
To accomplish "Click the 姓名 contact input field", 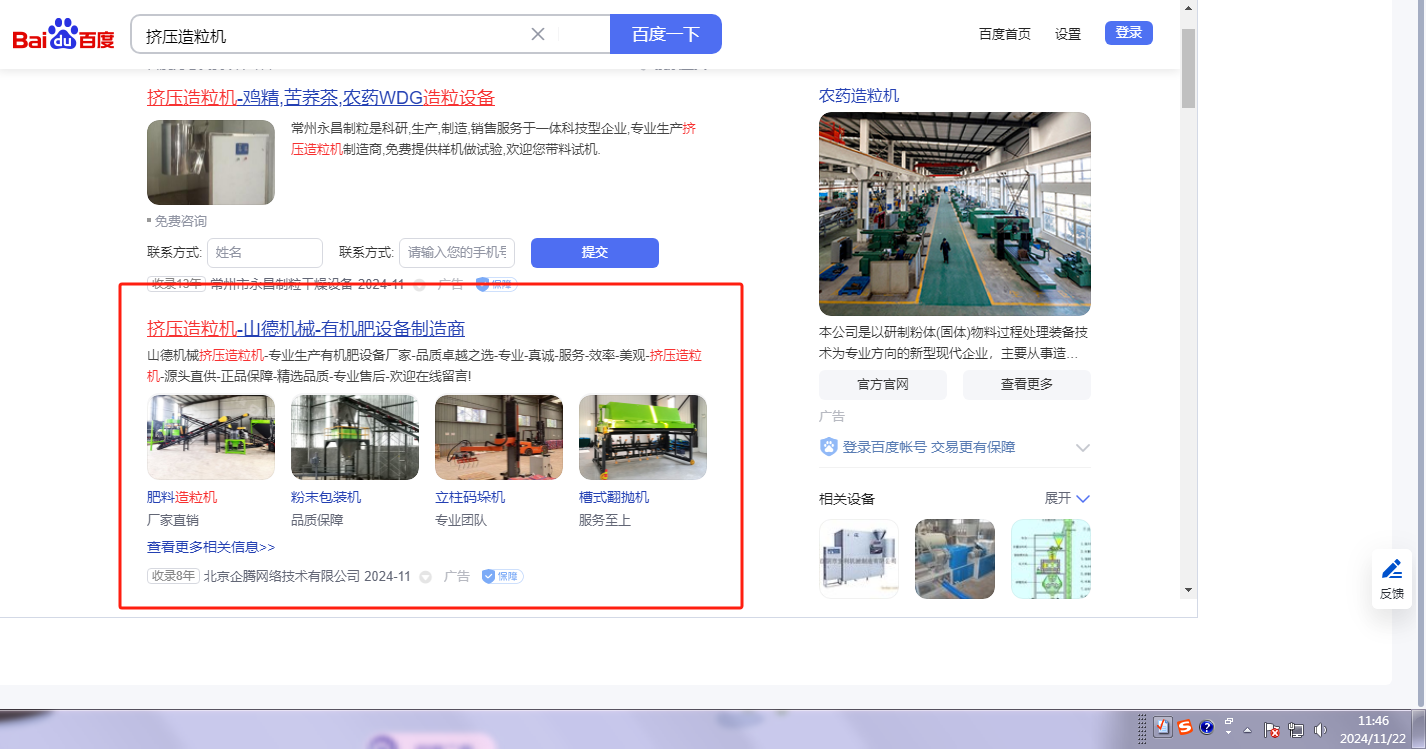I will pos(265,252).
